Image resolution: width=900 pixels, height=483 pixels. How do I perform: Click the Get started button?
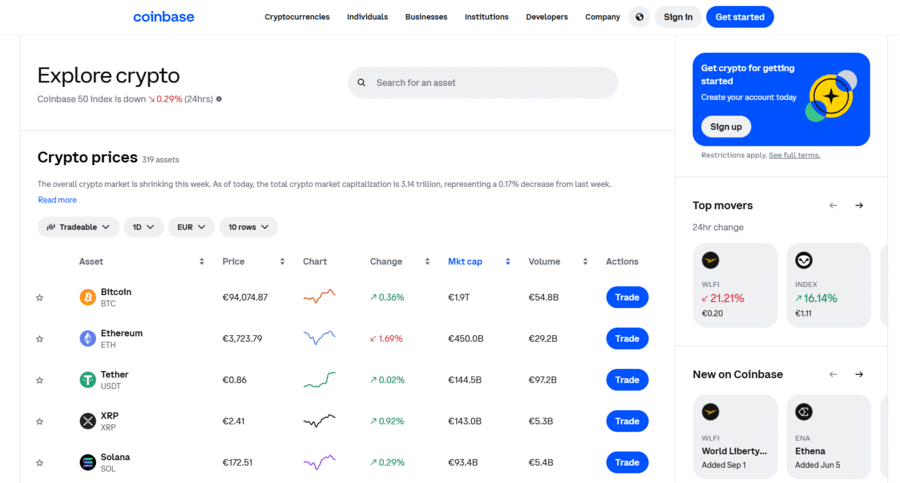click(x=740, y=17)
